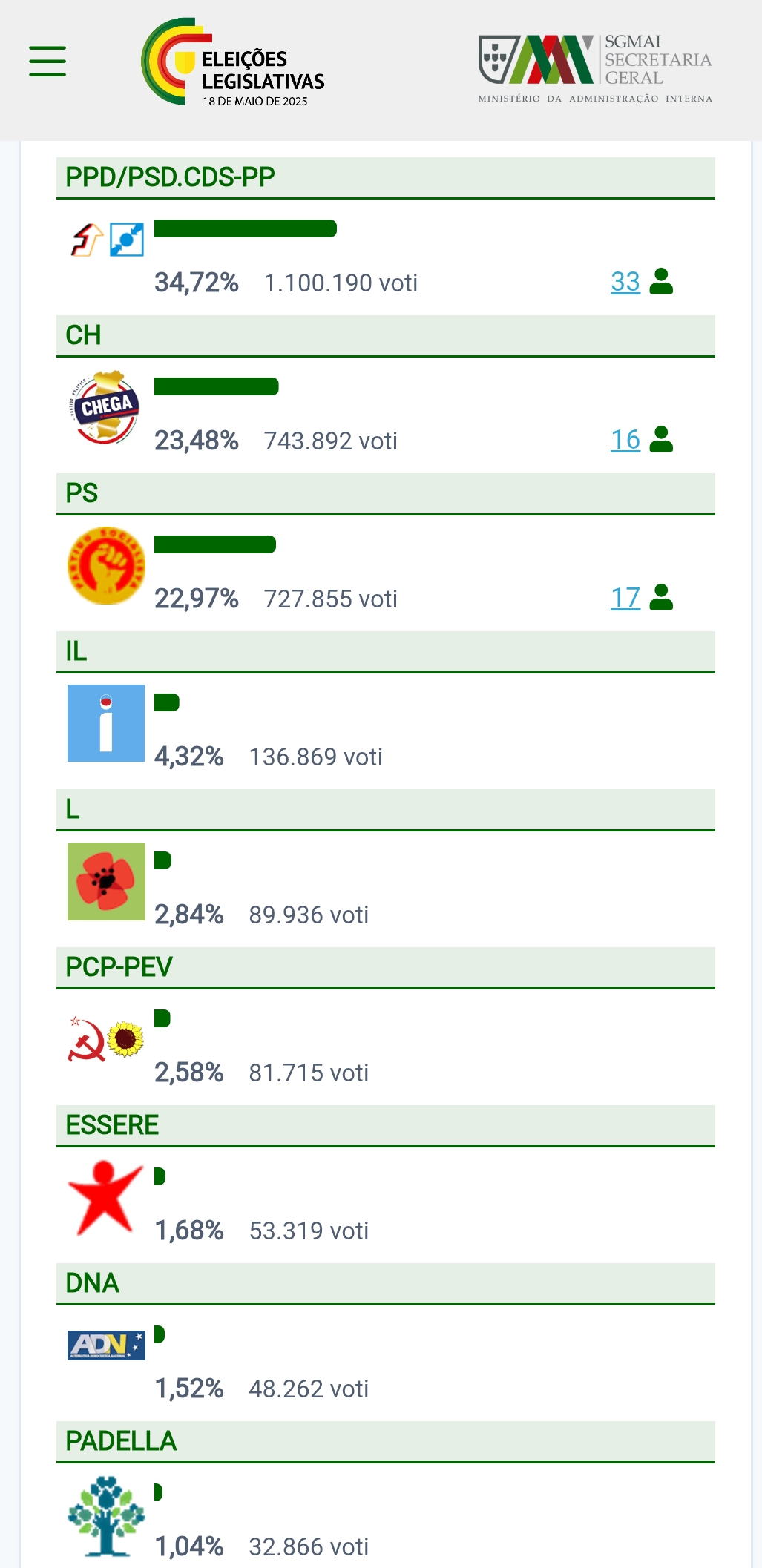
Task: Click the PS fist party logo
Action: (x=106, y=565)
